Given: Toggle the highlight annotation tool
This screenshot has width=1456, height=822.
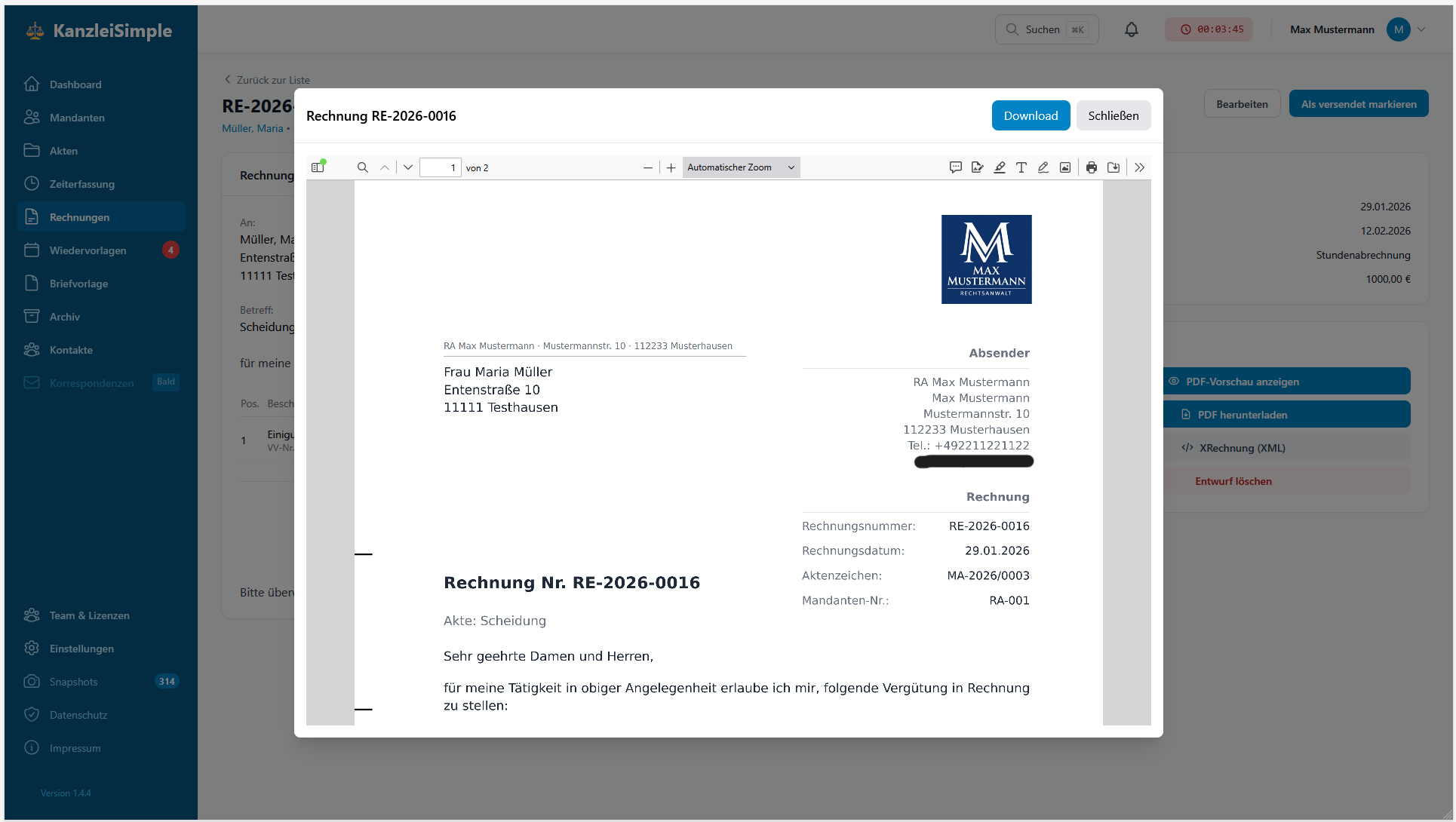Looking at the screenshot, I should point(1000,167).
